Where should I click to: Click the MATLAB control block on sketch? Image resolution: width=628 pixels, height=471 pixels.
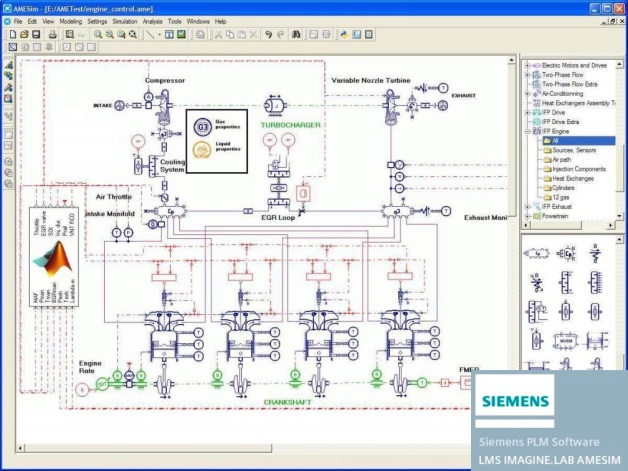click(x=54, y=257)
